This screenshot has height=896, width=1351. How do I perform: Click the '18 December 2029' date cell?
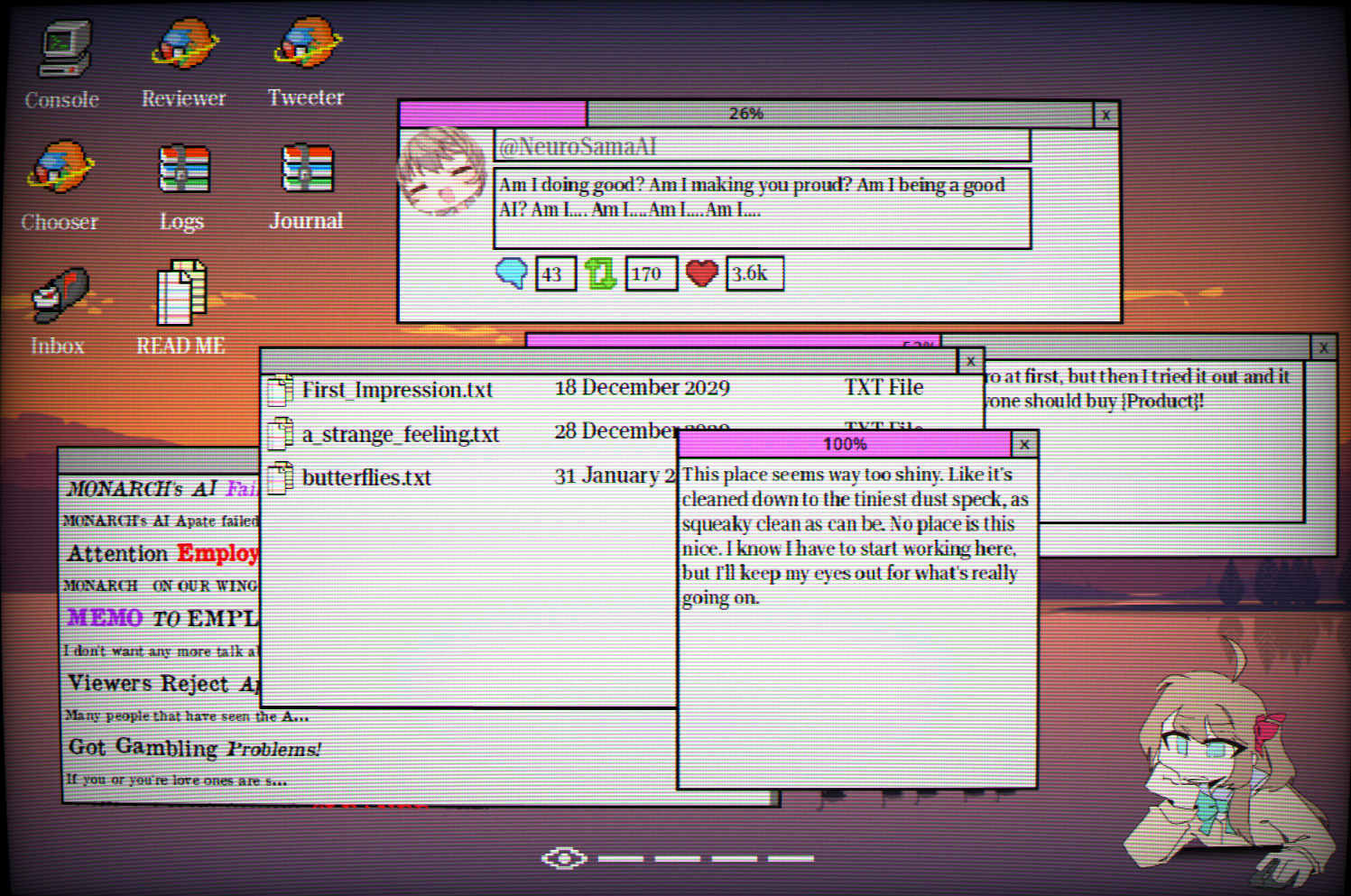(x=642, y=388)
